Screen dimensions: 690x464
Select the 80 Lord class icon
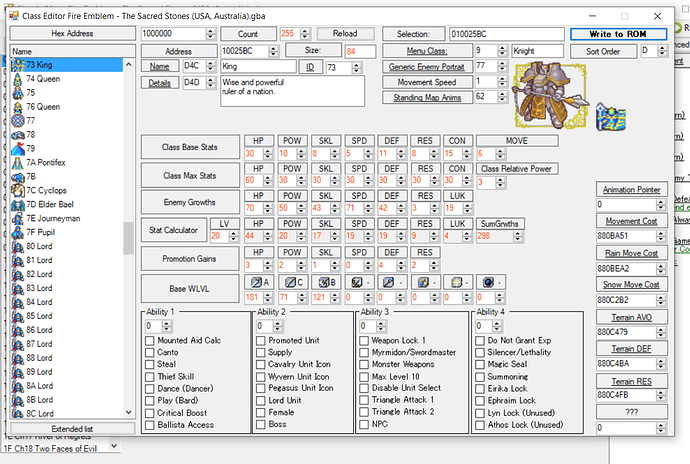click(18, 246)
